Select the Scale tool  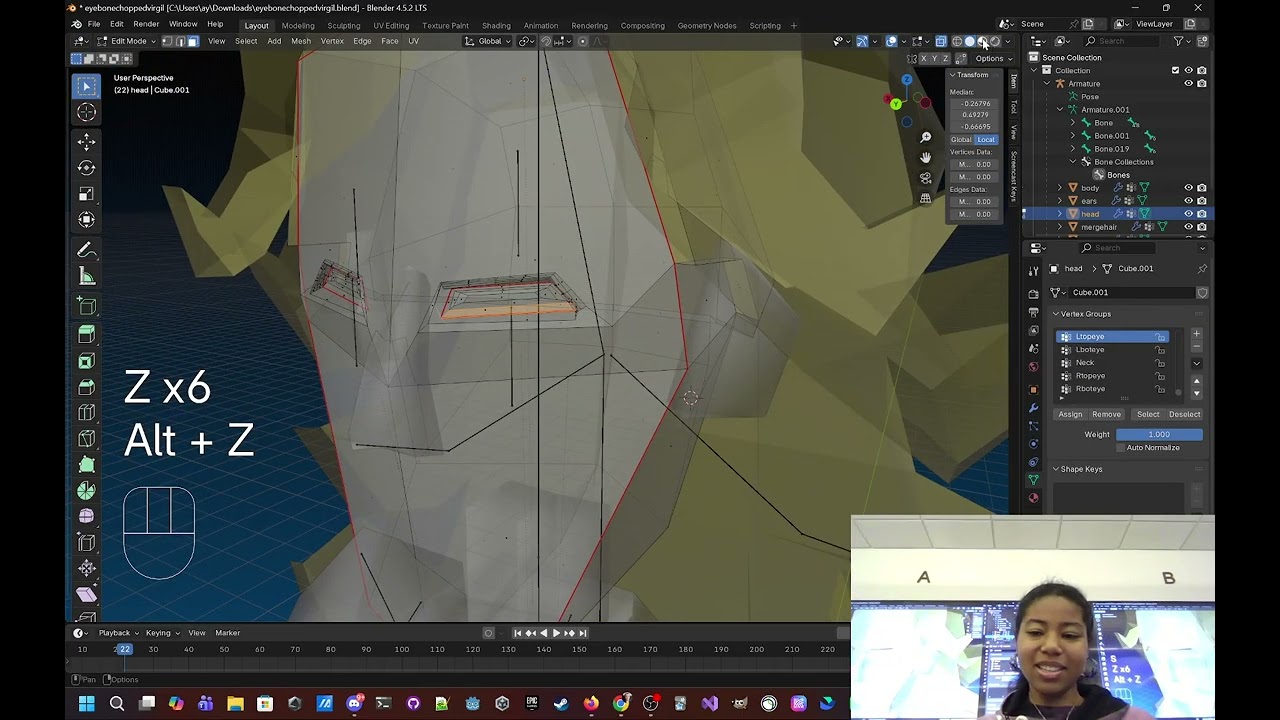pyautogui.click(x=87, y=194)
